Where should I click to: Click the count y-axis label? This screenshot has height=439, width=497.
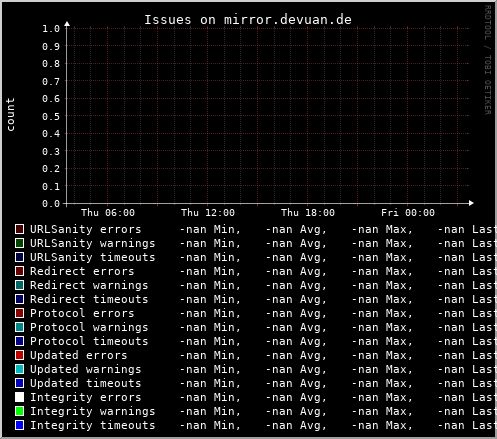(11, 115)
